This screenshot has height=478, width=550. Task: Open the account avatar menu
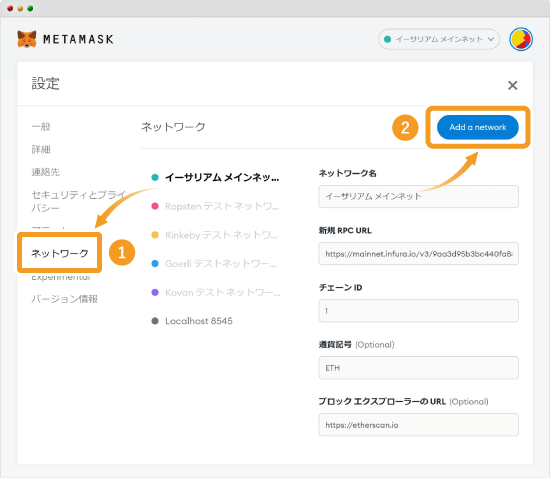521,39
